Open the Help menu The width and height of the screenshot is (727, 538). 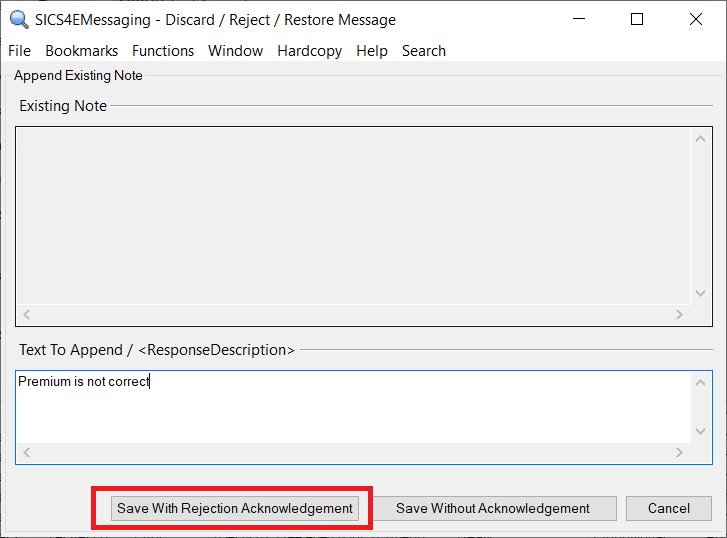pos(371,51)
